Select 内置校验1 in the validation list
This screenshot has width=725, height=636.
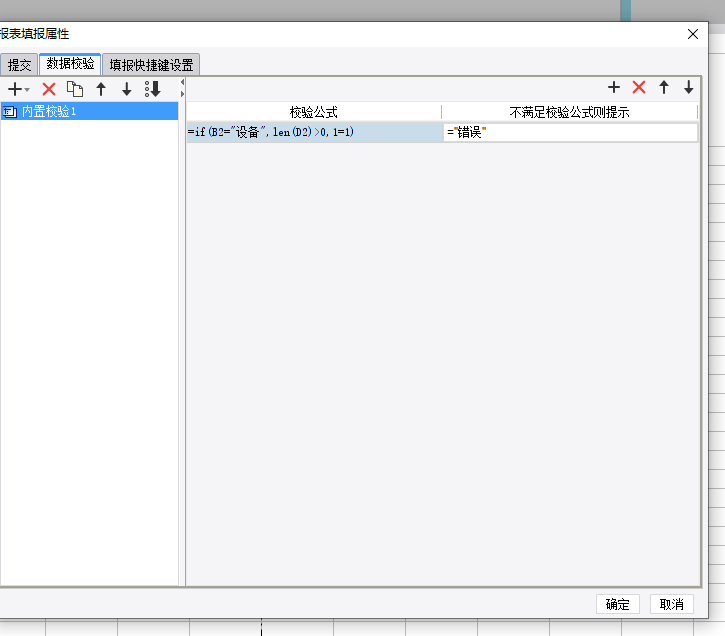tap(89, 111)
